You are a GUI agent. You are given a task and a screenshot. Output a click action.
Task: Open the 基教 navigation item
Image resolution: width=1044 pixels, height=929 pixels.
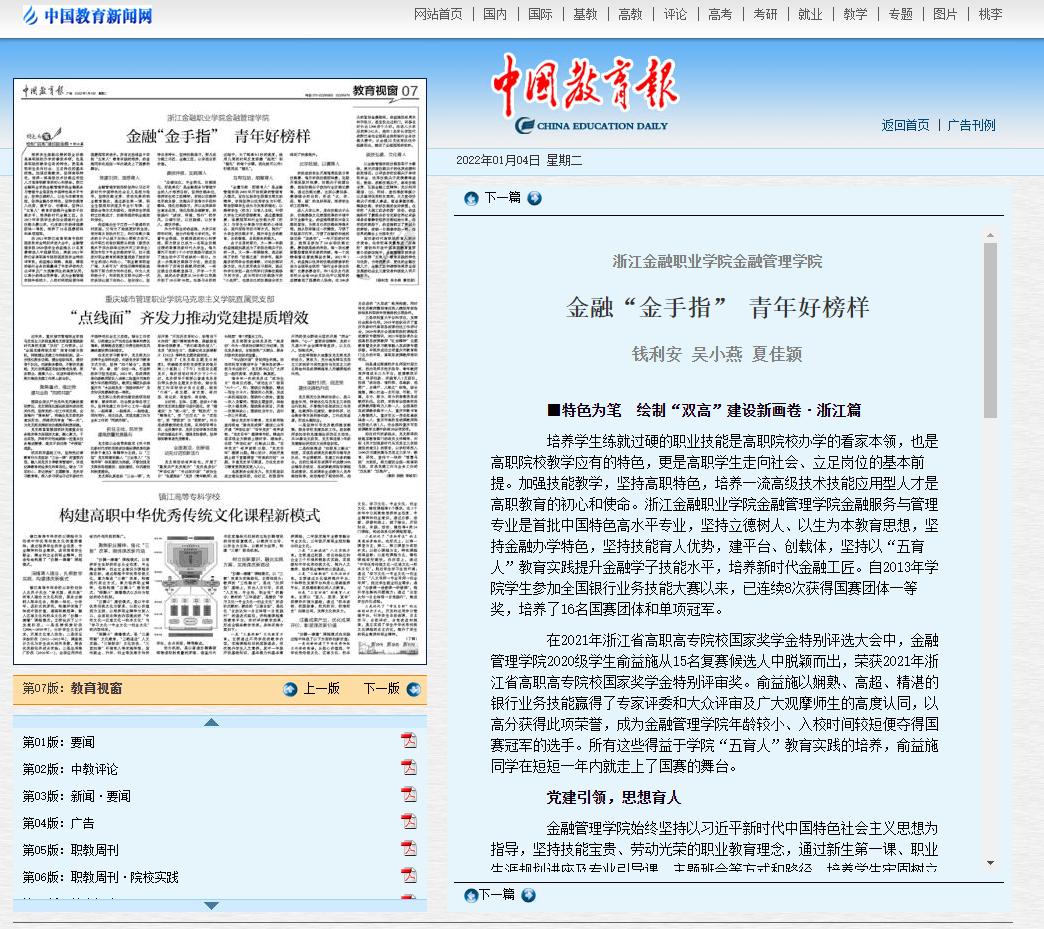coord(585,15)
